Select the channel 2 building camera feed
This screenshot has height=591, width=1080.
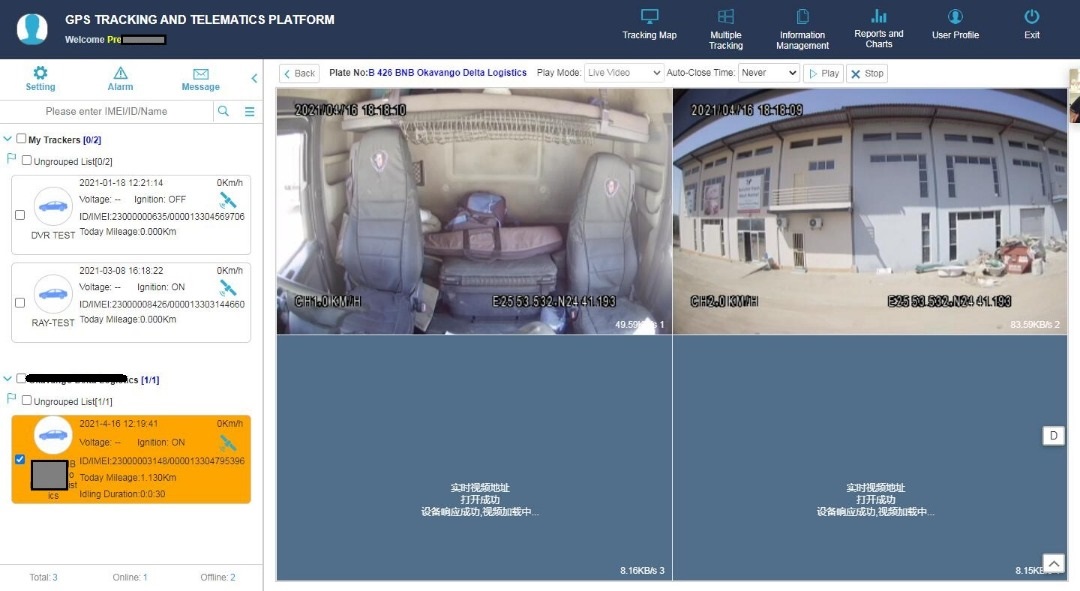click(x=870, y=211)
